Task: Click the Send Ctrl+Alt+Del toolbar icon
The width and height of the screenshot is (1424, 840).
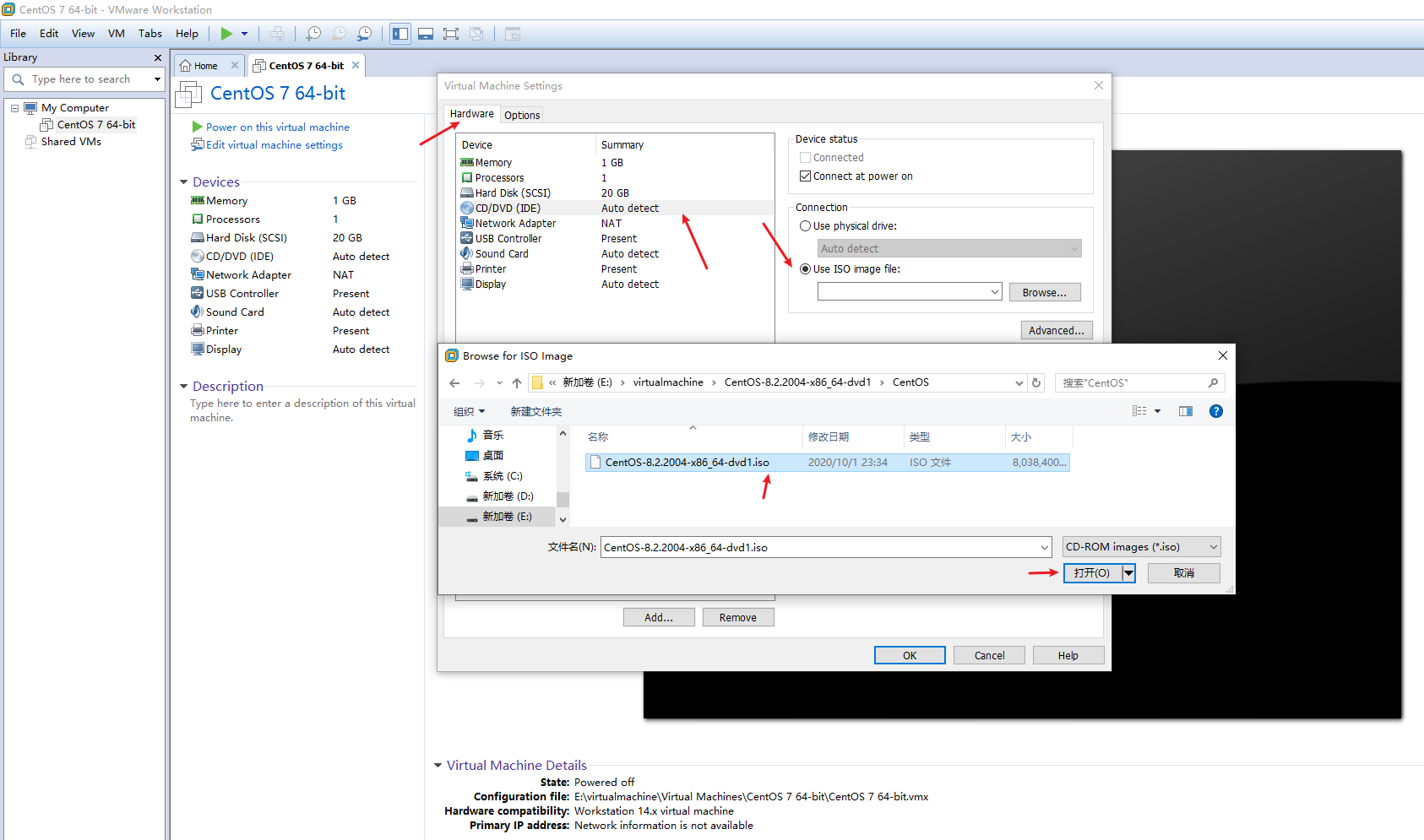Action: pos(277,34)
